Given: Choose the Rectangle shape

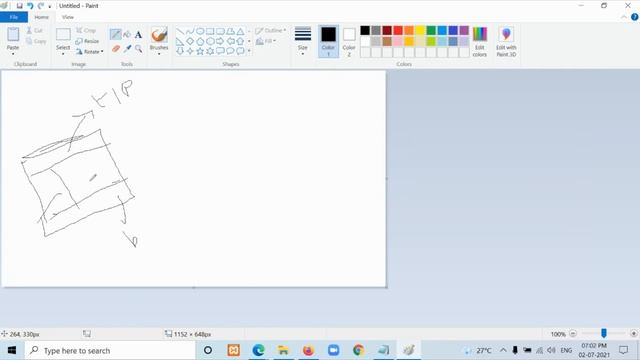Looking at the screenshot, I should pos(210,32).
